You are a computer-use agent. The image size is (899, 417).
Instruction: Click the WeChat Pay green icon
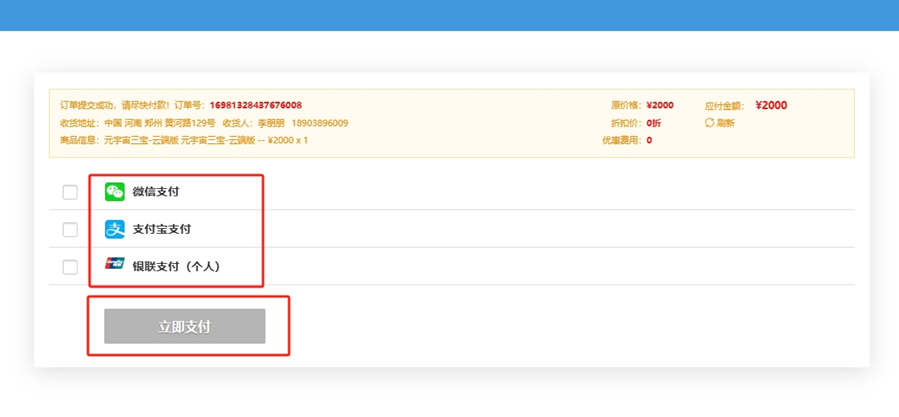coord(115,192)
